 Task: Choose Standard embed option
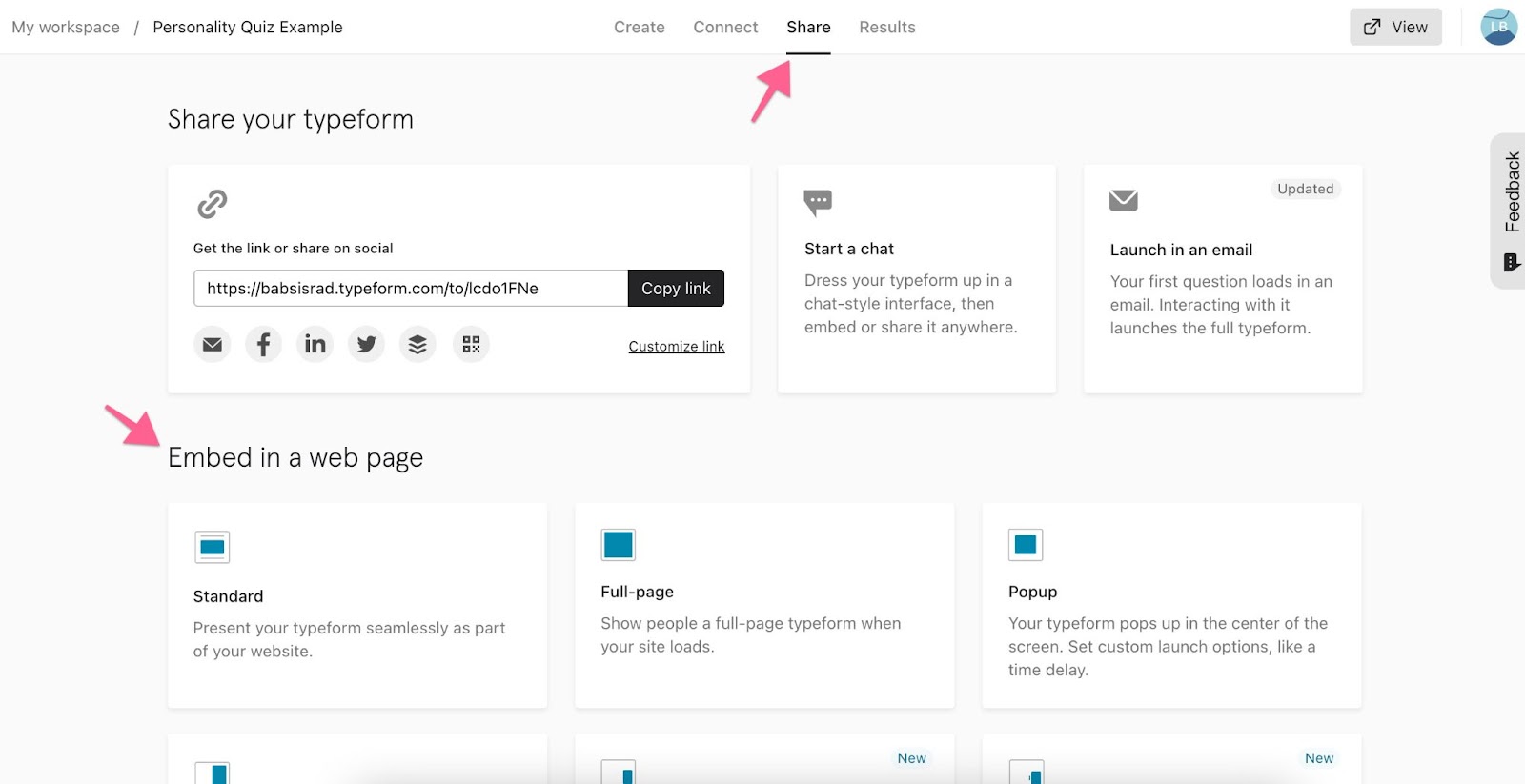[x=357, y=606]
